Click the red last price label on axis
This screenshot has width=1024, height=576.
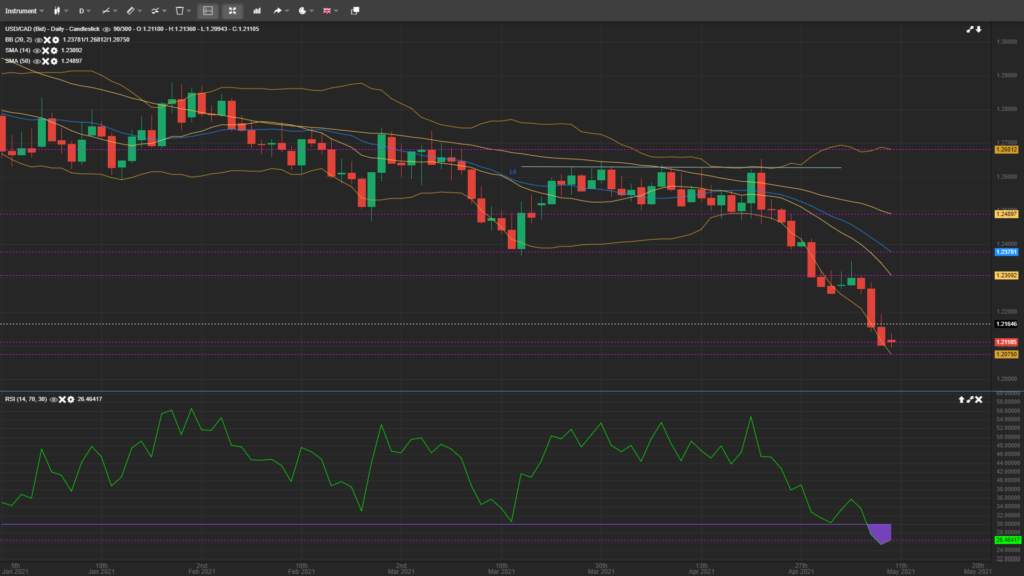(x=1006, y=342)
